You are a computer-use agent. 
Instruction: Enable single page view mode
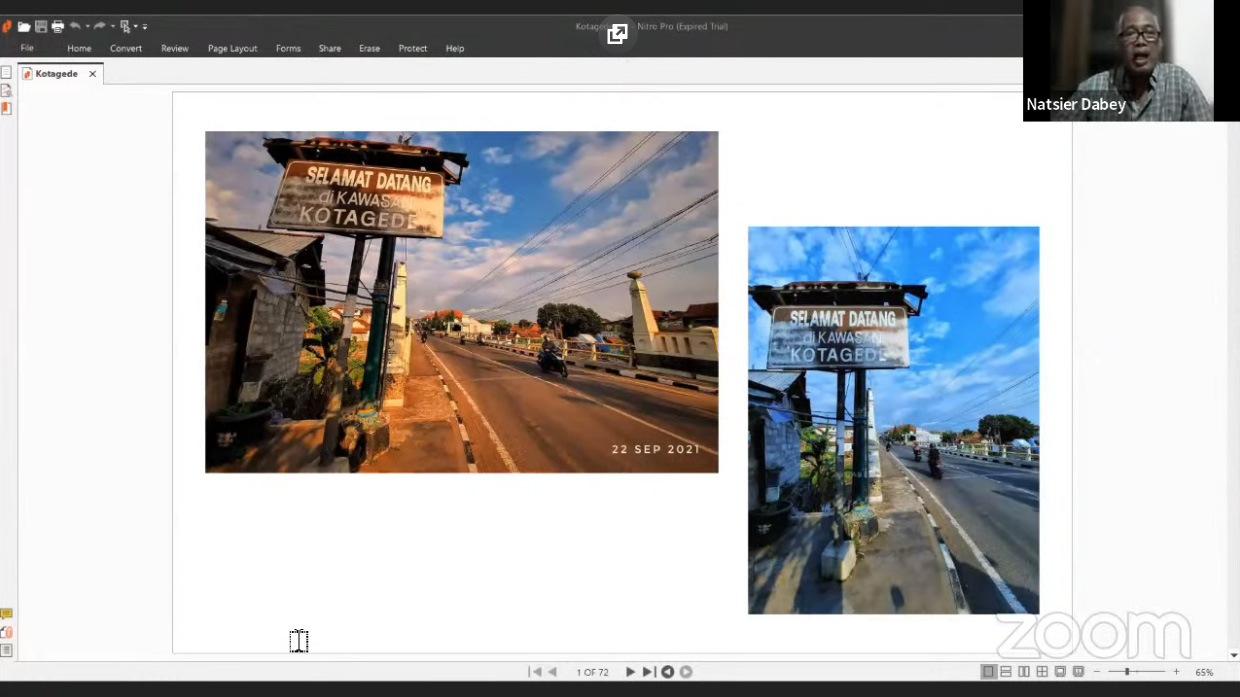click(x=988, y=672)
